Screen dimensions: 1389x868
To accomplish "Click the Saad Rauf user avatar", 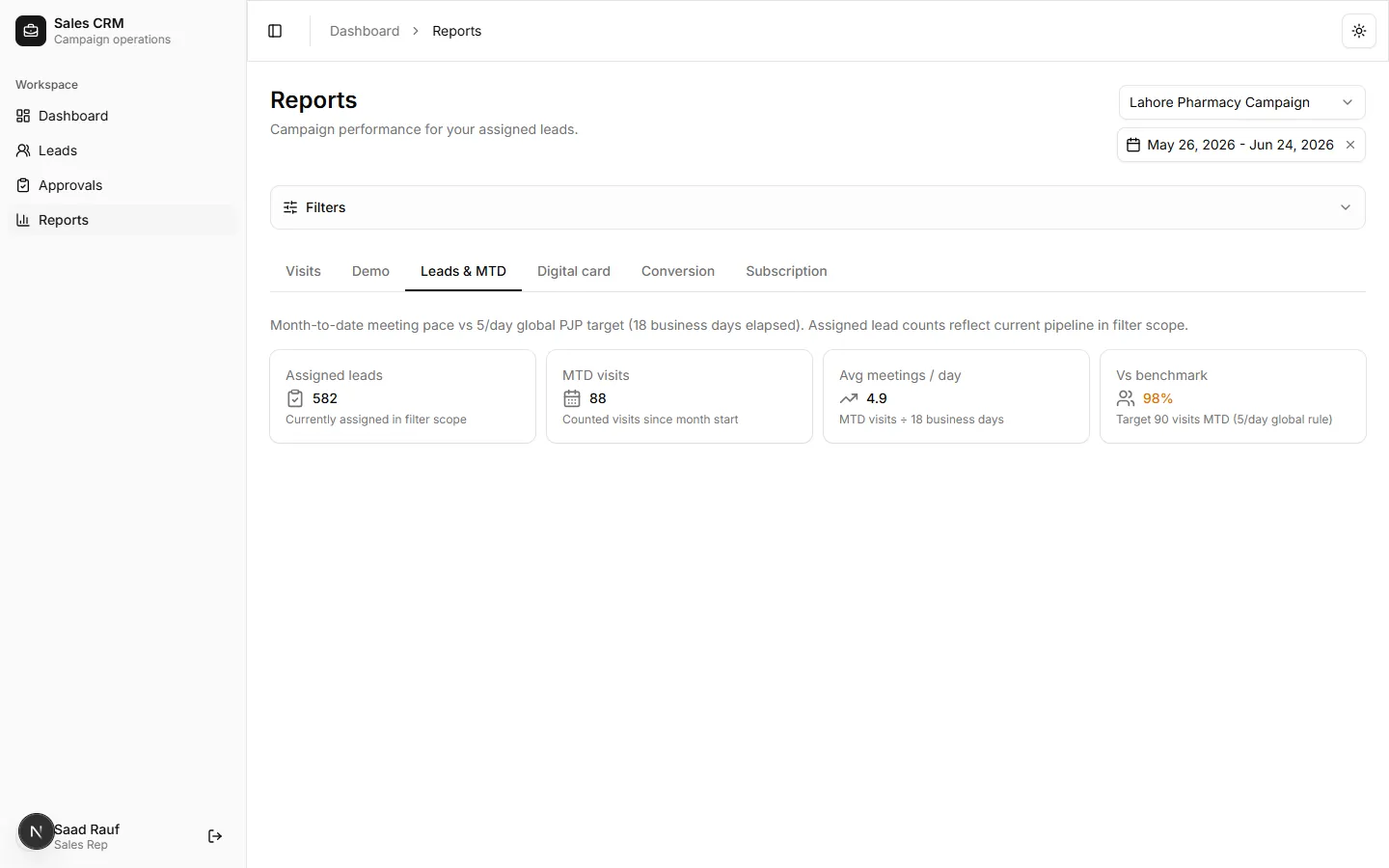I will coord(37,831).
